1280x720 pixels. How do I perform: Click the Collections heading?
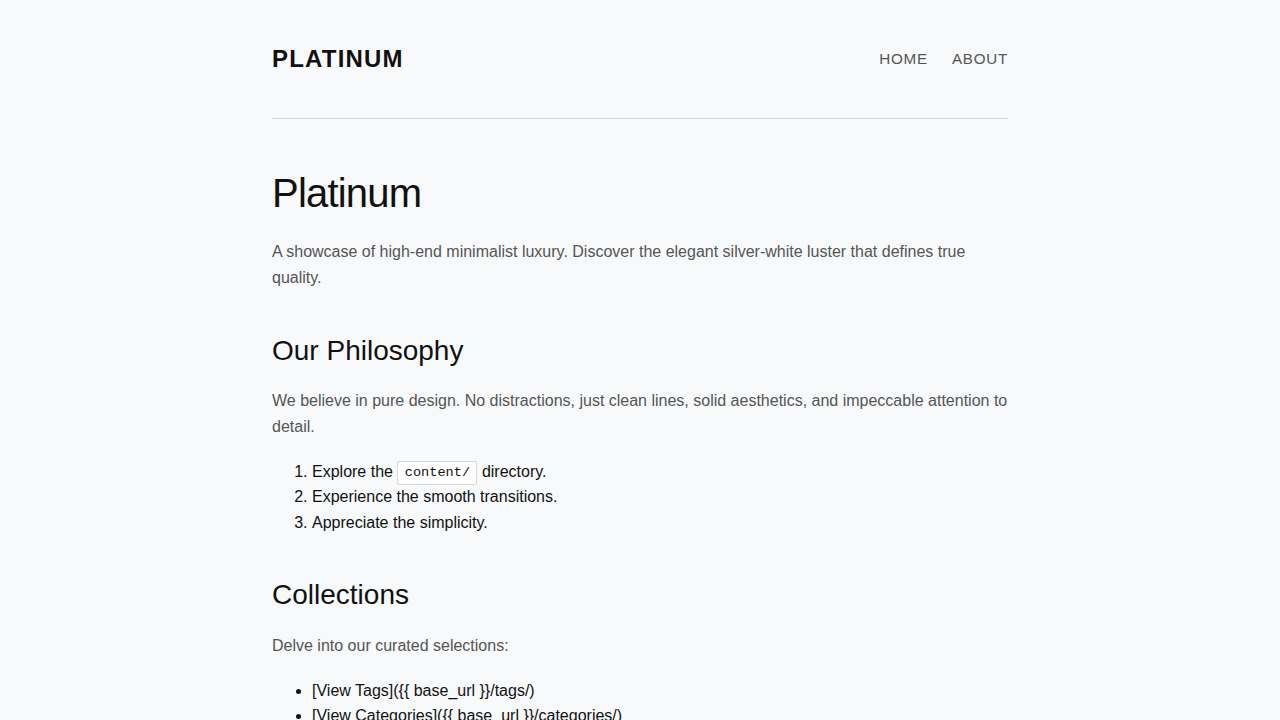coord(340,595)
